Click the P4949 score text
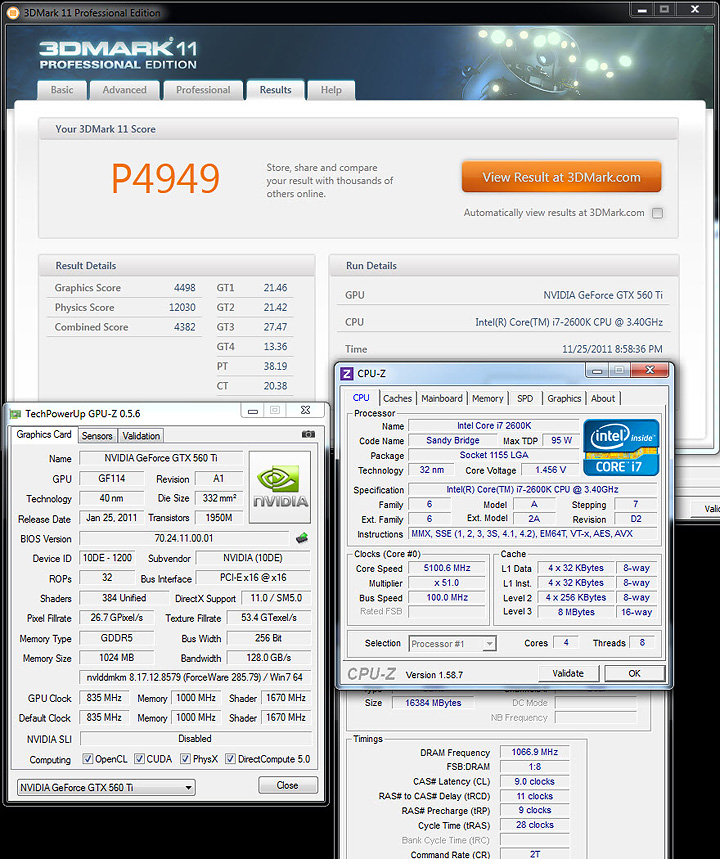 tap(165, 179)
